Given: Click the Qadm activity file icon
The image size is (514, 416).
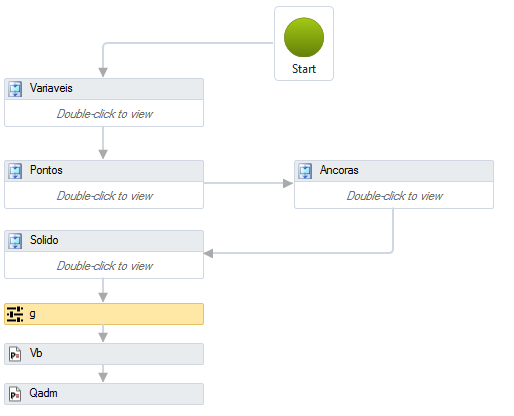Looking at the screenshot, I should coord(15,394).
